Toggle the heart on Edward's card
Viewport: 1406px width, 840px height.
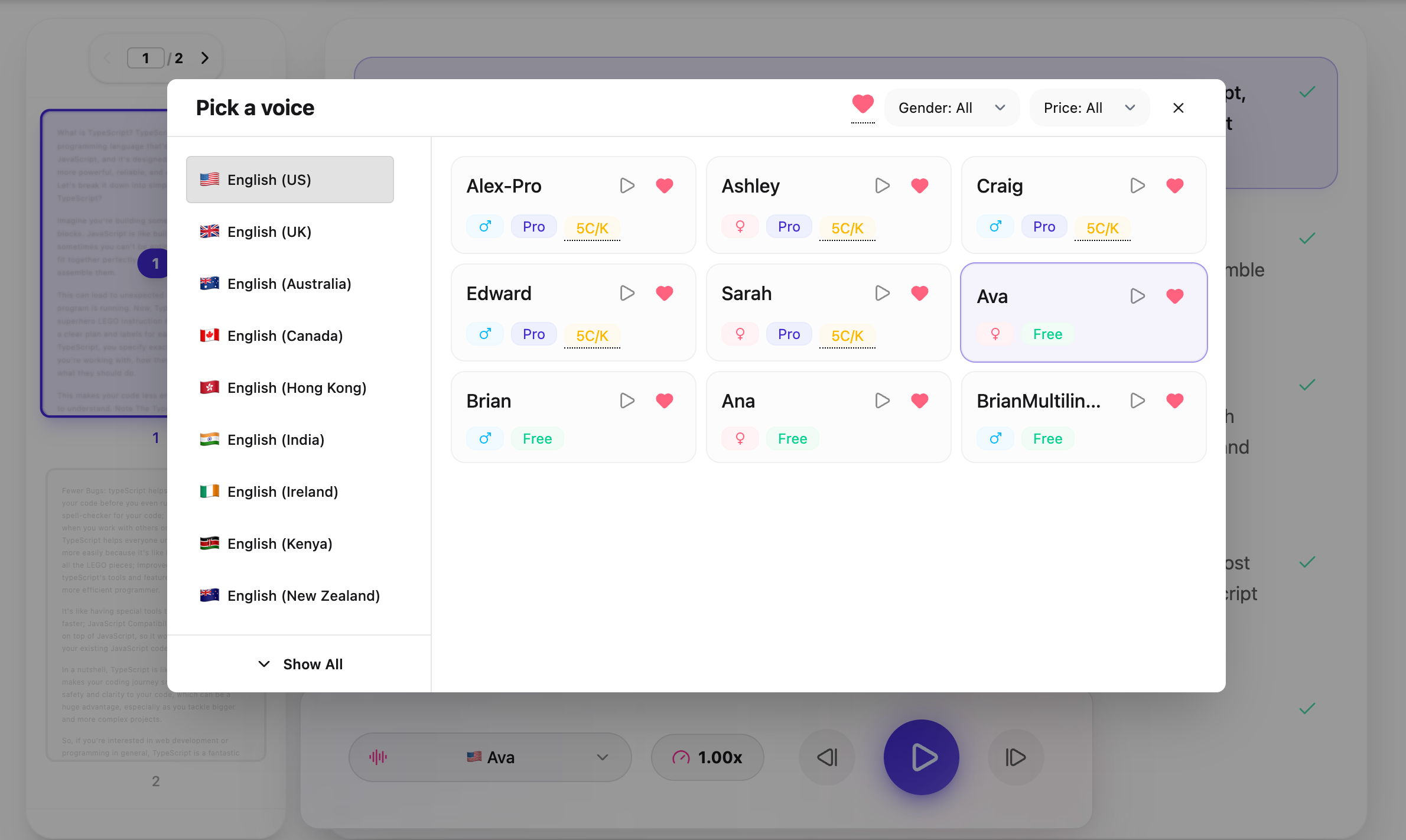(x=664, y=292)
